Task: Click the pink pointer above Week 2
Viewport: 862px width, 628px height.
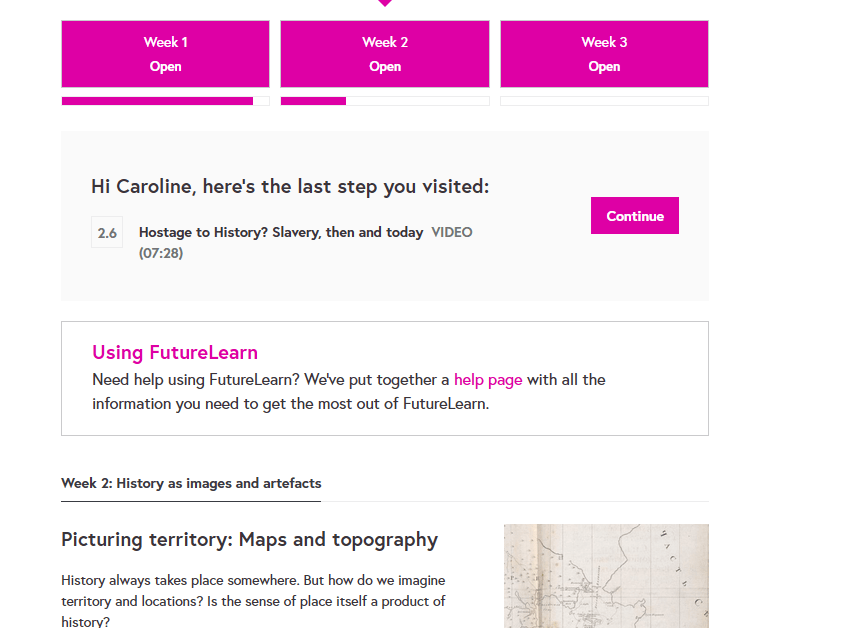Action: (x=385, y=3)
